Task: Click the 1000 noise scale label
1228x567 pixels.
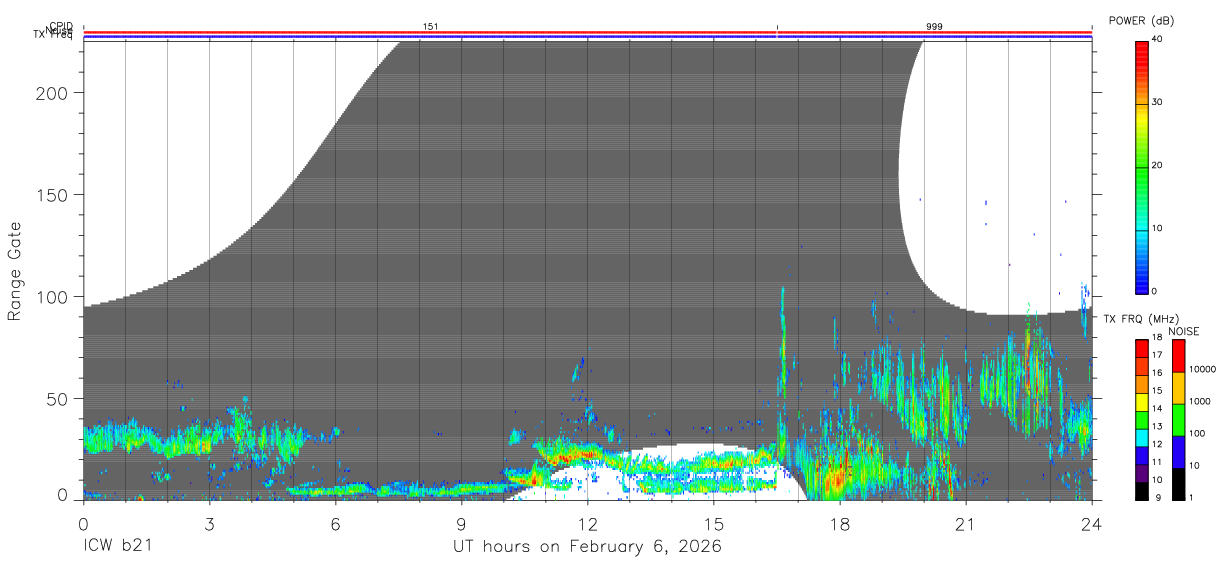Action: tap(1198, 402)
